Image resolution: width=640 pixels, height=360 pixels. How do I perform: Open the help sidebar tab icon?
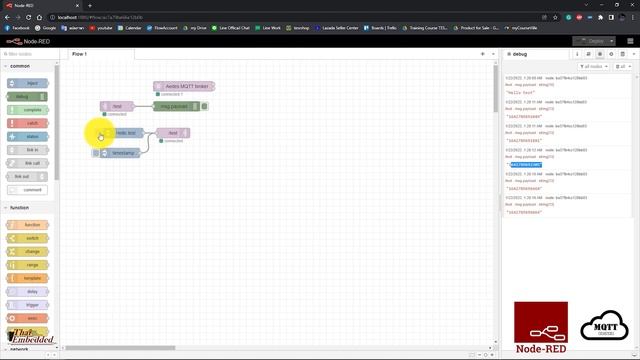(x=589, y=54)
